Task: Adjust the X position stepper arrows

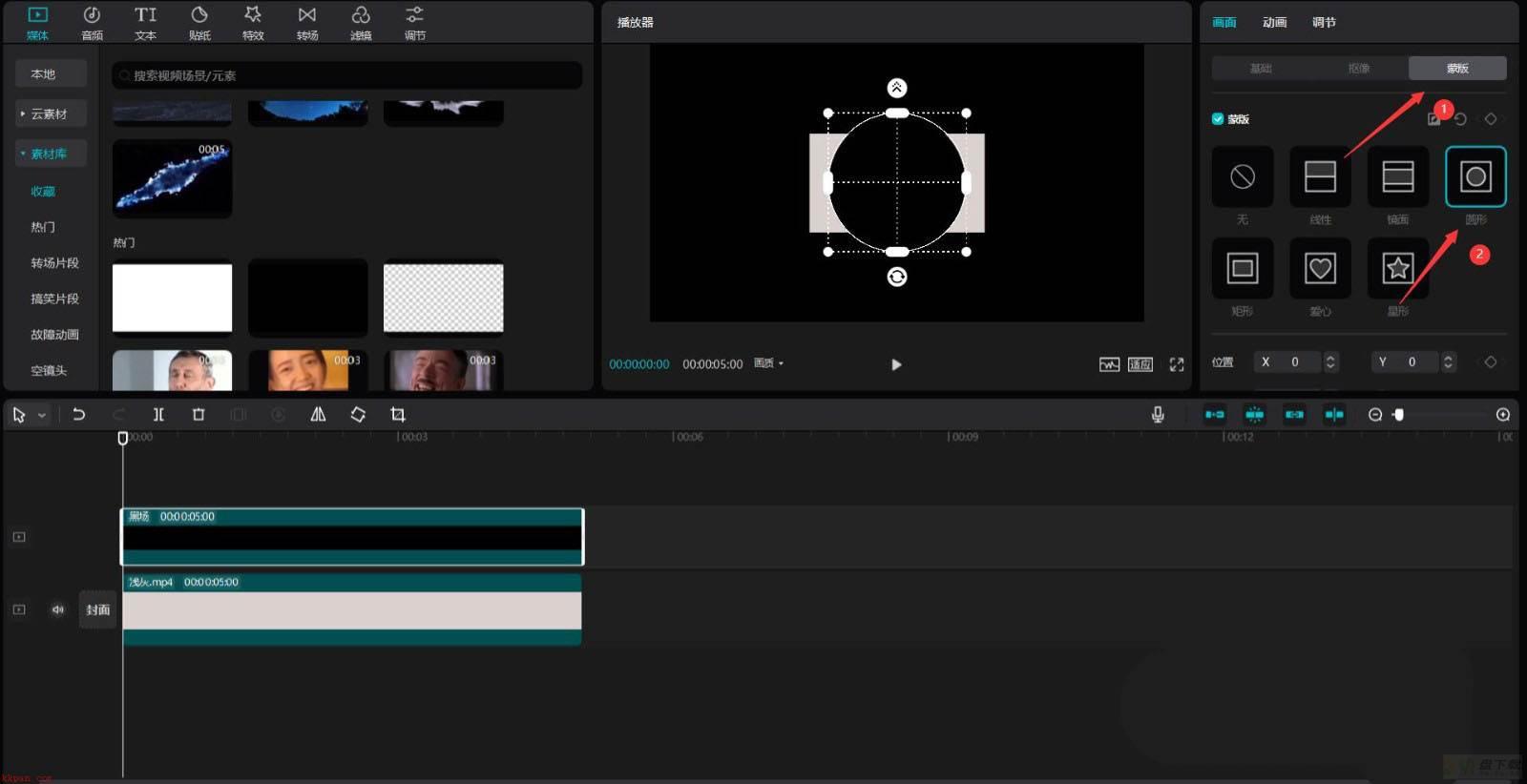Action: tap(1330, 361)
